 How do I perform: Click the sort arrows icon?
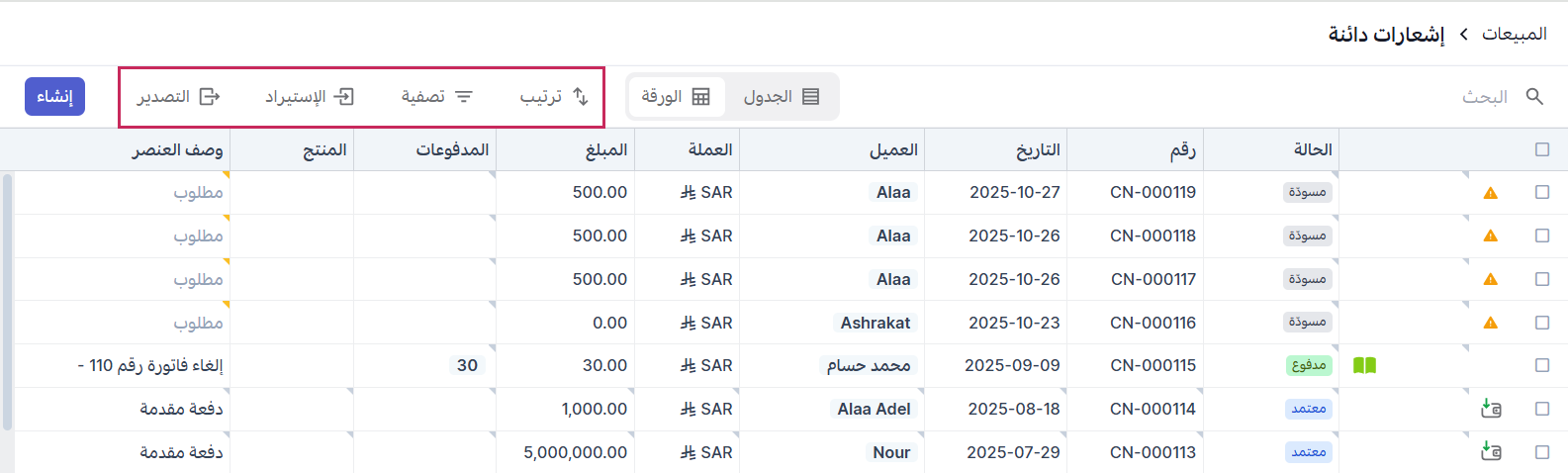(x=581, y=96)
